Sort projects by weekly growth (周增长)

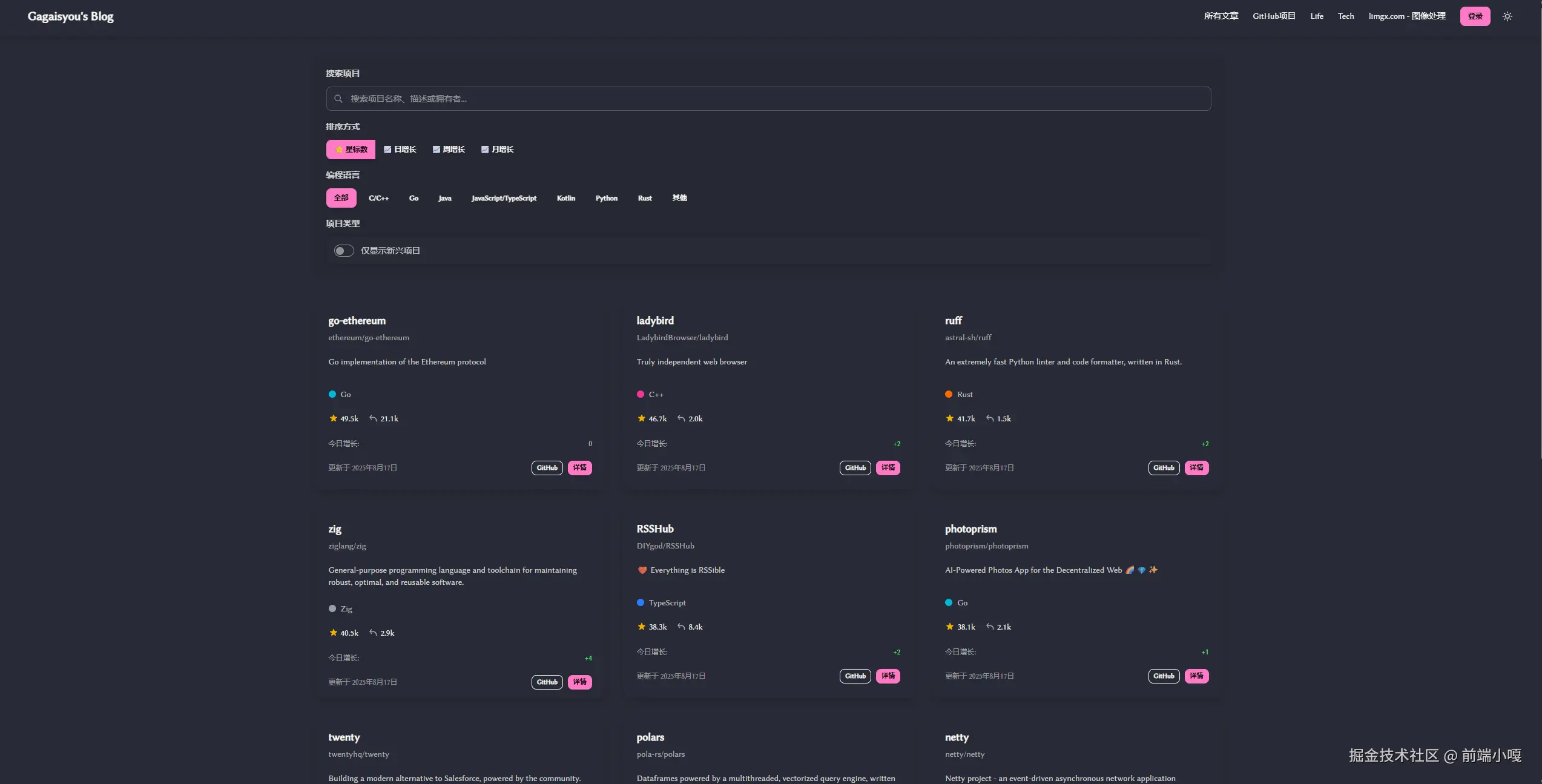[x=449, y=150]
